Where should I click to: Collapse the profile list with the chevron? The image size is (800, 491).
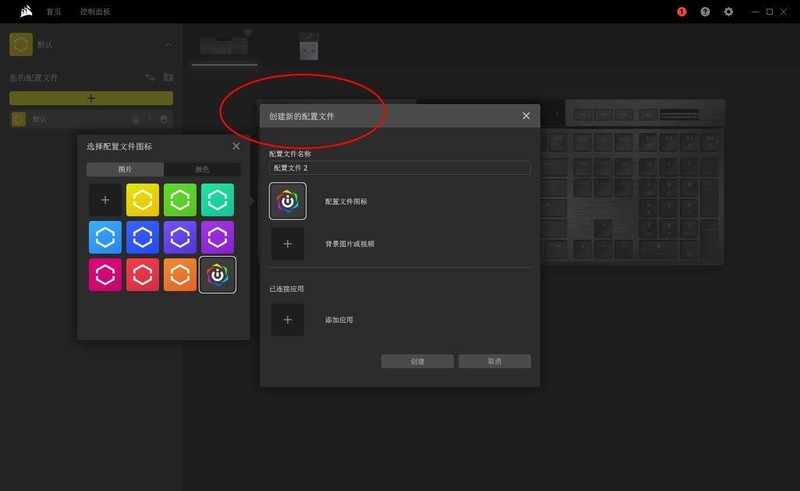click(168, 45)
